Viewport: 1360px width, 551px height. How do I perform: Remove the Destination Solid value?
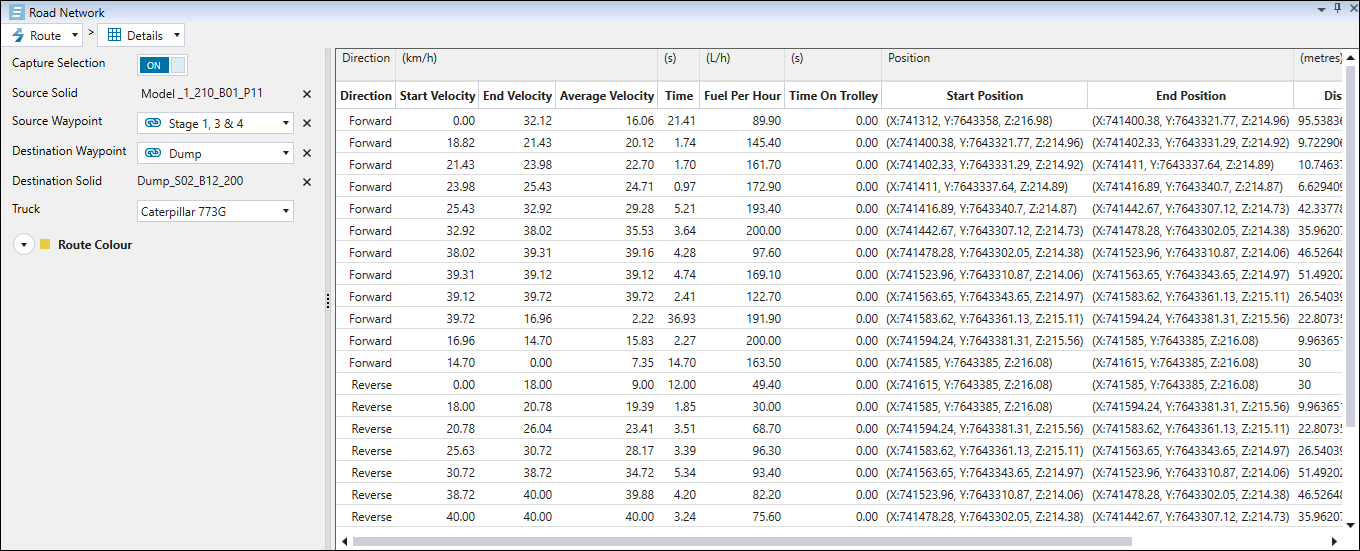coord(307,183)
